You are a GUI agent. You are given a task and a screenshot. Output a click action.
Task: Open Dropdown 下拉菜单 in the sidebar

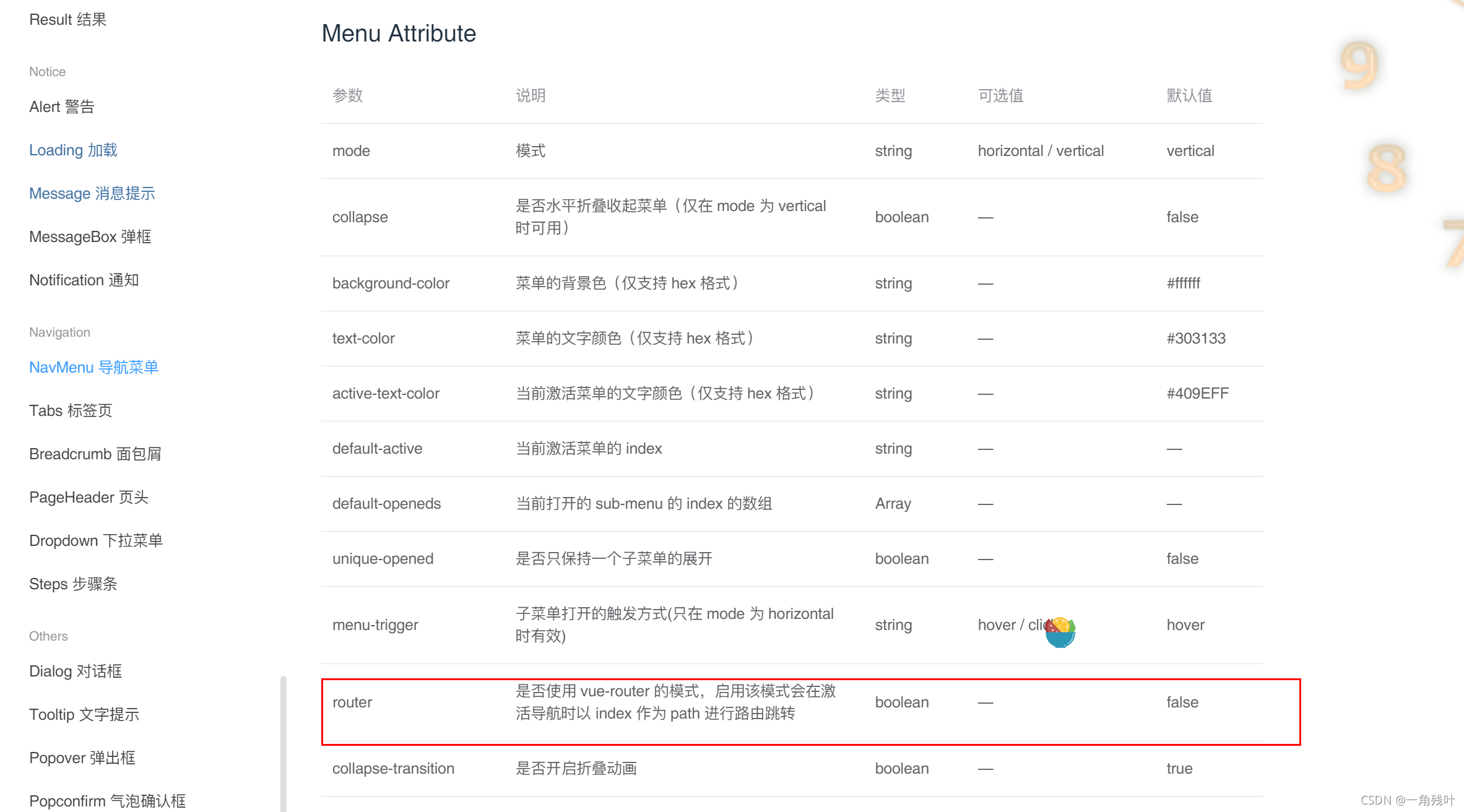coord(95,541)
